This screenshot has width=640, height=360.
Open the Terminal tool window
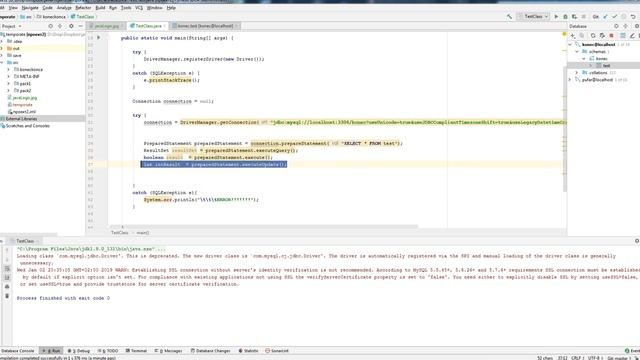[136, 351]
